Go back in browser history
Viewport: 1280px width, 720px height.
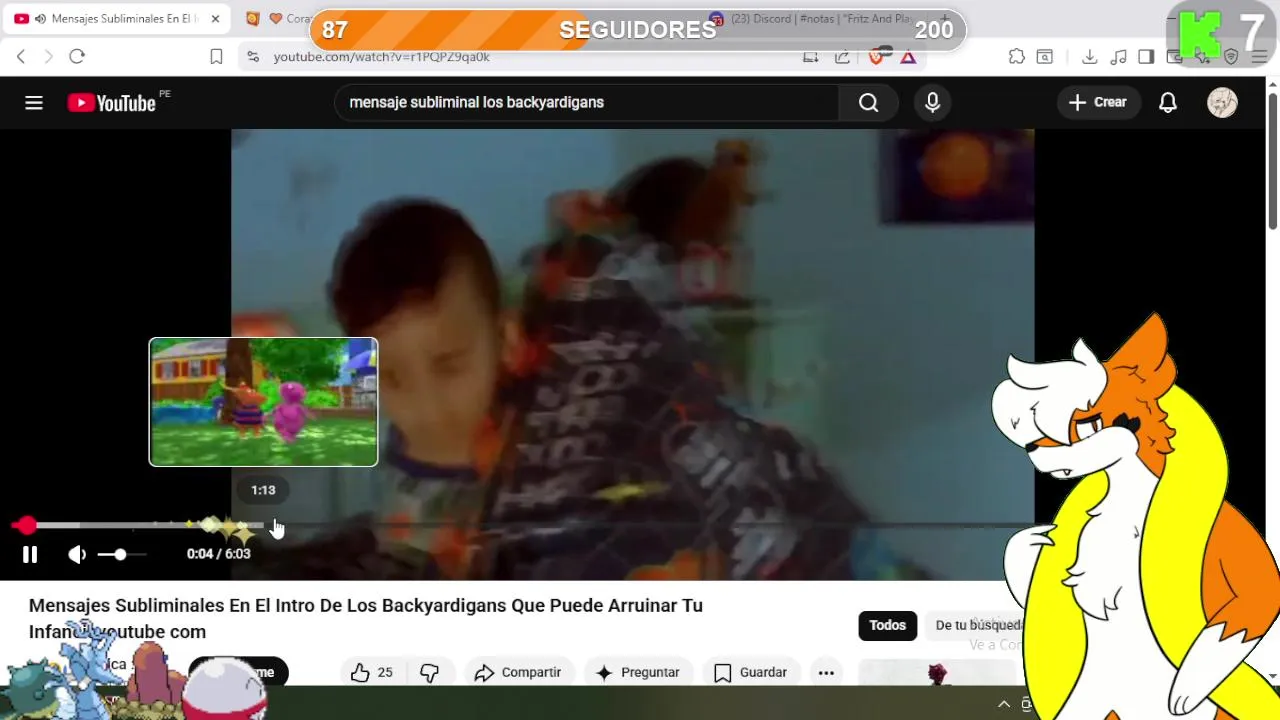pos(21,57)
